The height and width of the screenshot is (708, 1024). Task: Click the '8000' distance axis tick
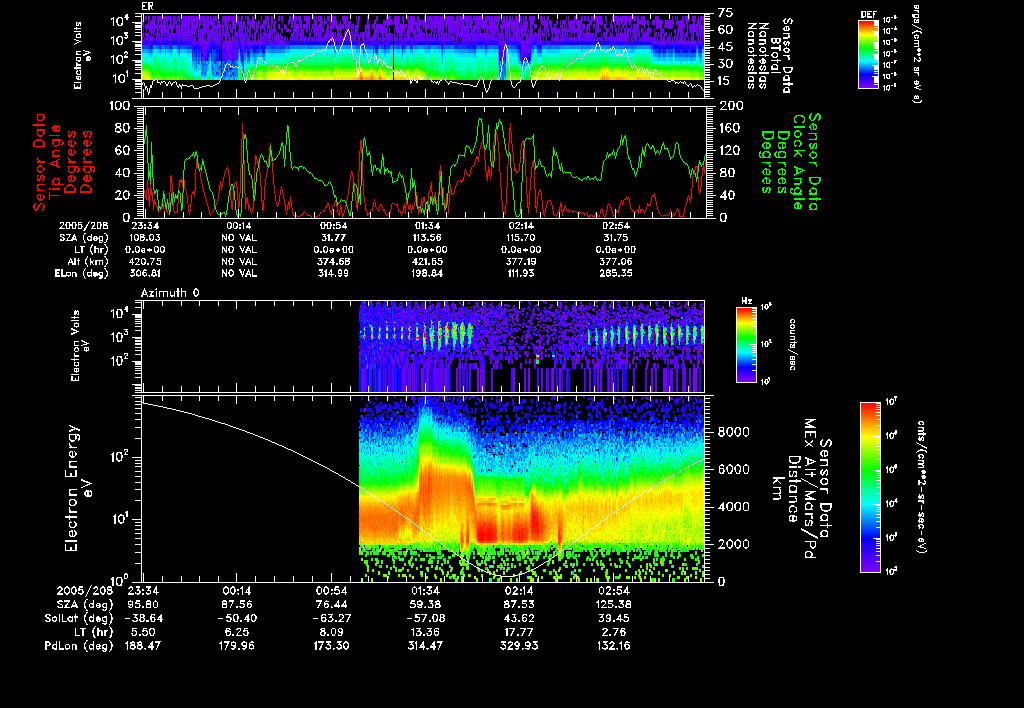(734, 432)
